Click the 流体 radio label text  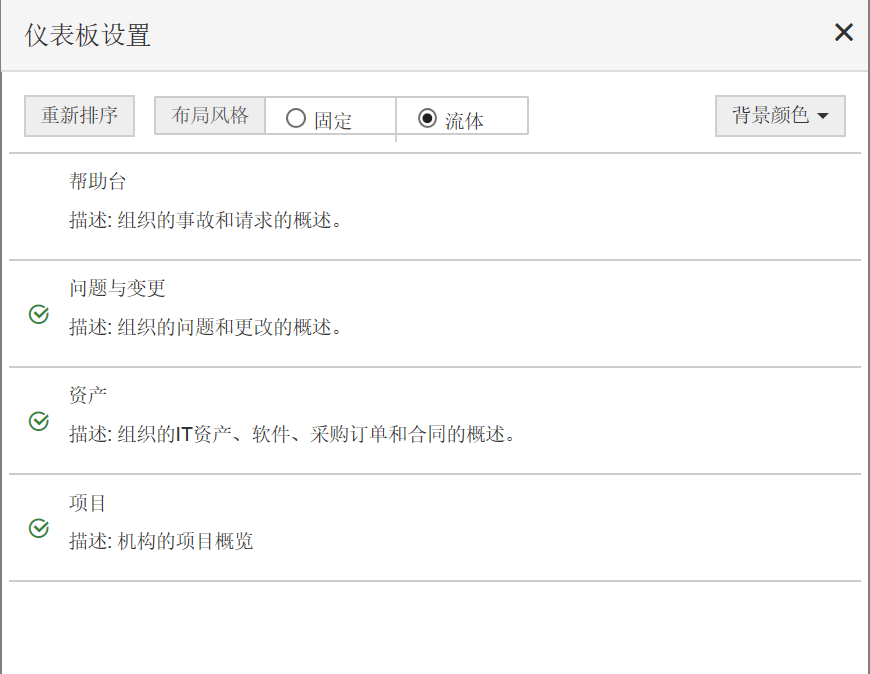(x=464, y=121)
